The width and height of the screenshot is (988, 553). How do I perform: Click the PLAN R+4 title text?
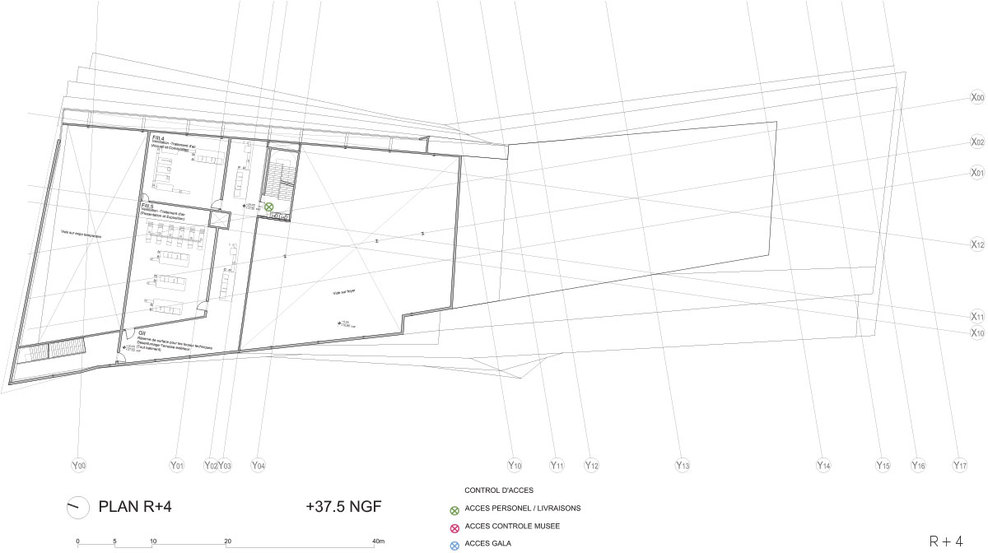tap(136, 507)
